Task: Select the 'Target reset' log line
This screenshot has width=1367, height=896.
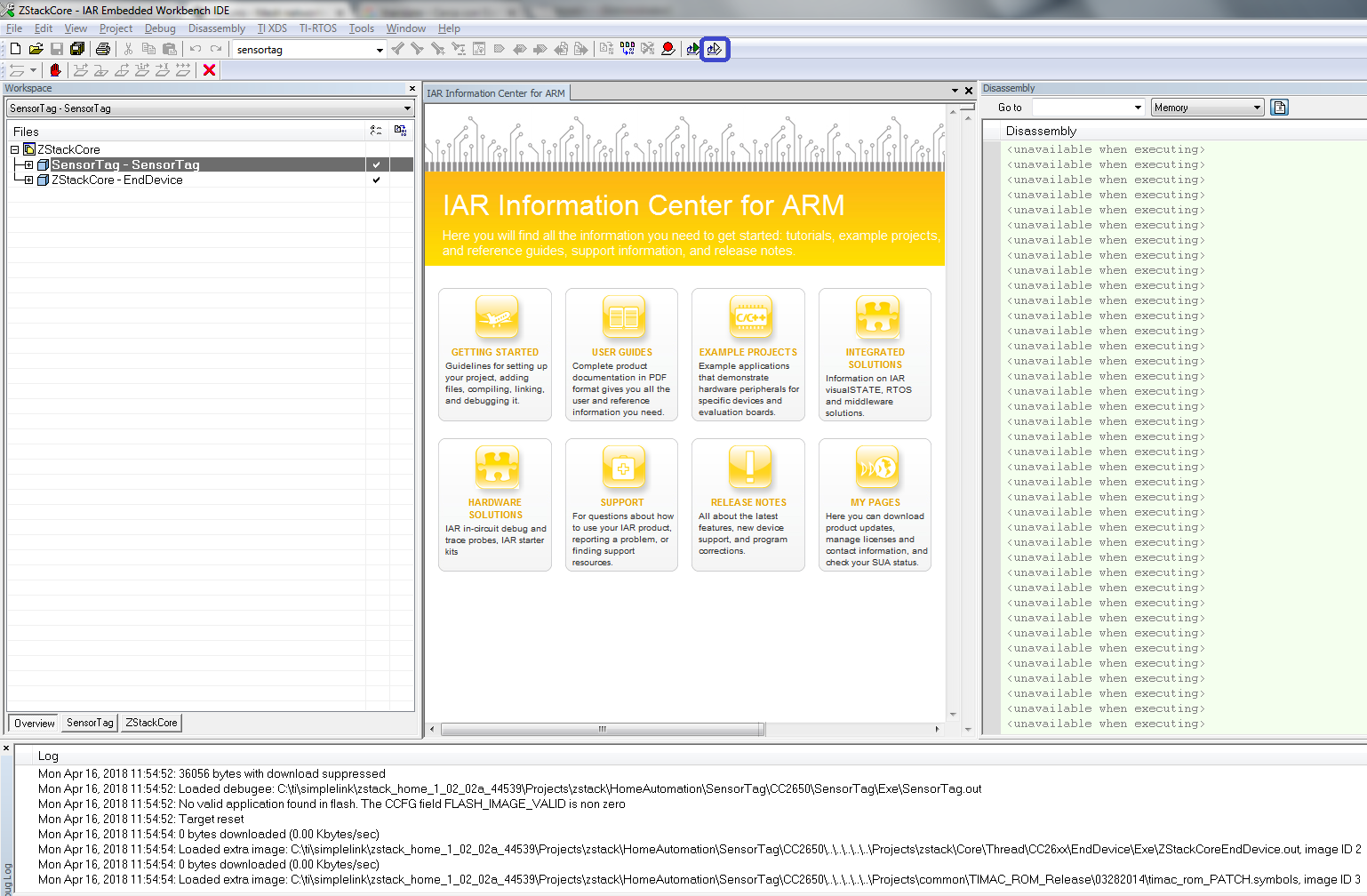Action: coord(140,819)
